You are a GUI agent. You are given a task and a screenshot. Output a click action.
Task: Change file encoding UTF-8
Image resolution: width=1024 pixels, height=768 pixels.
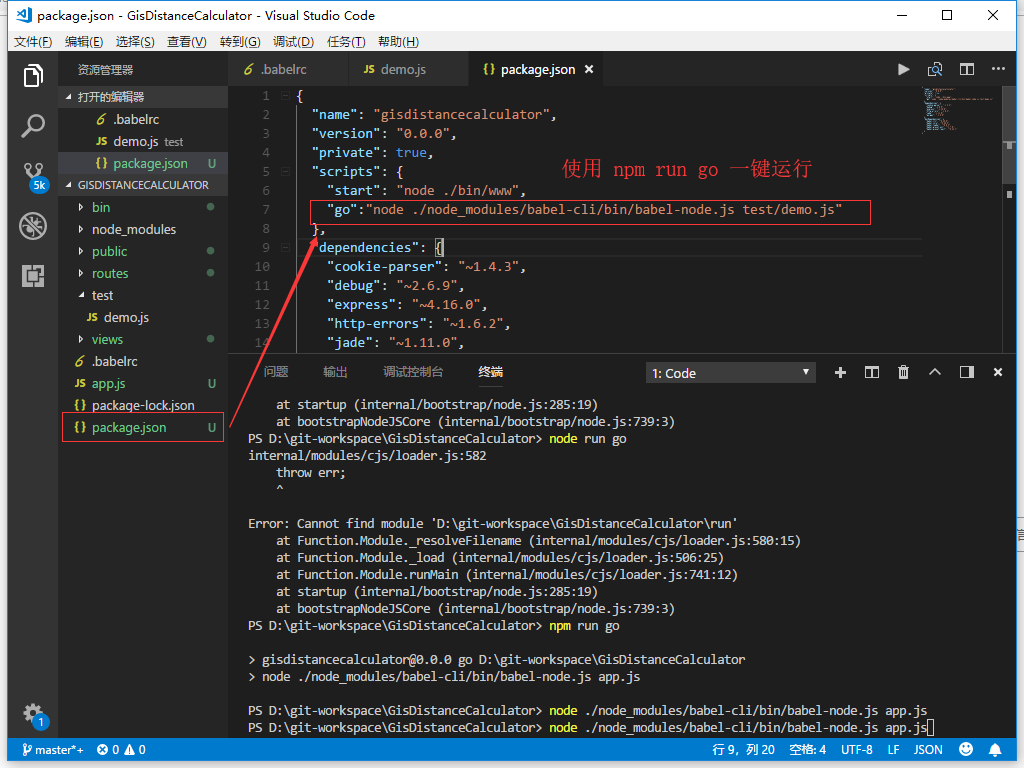856,750
